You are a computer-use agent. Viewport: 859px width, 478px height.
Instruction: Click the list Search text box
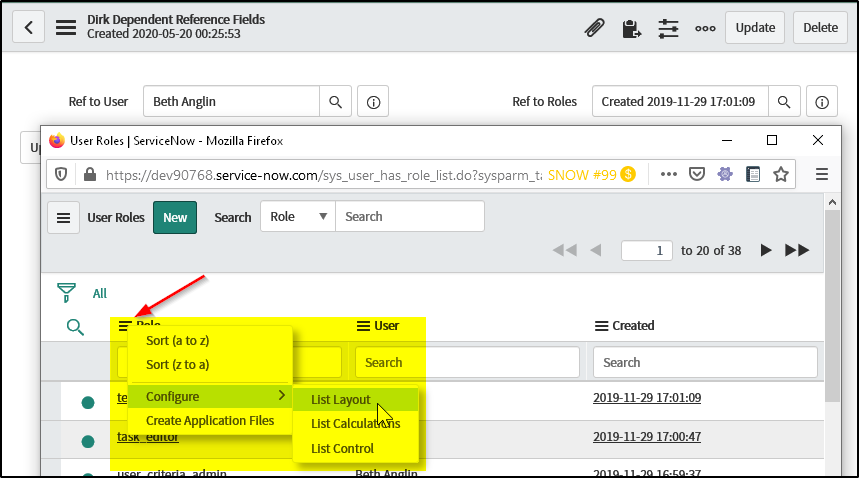(410, 216)
